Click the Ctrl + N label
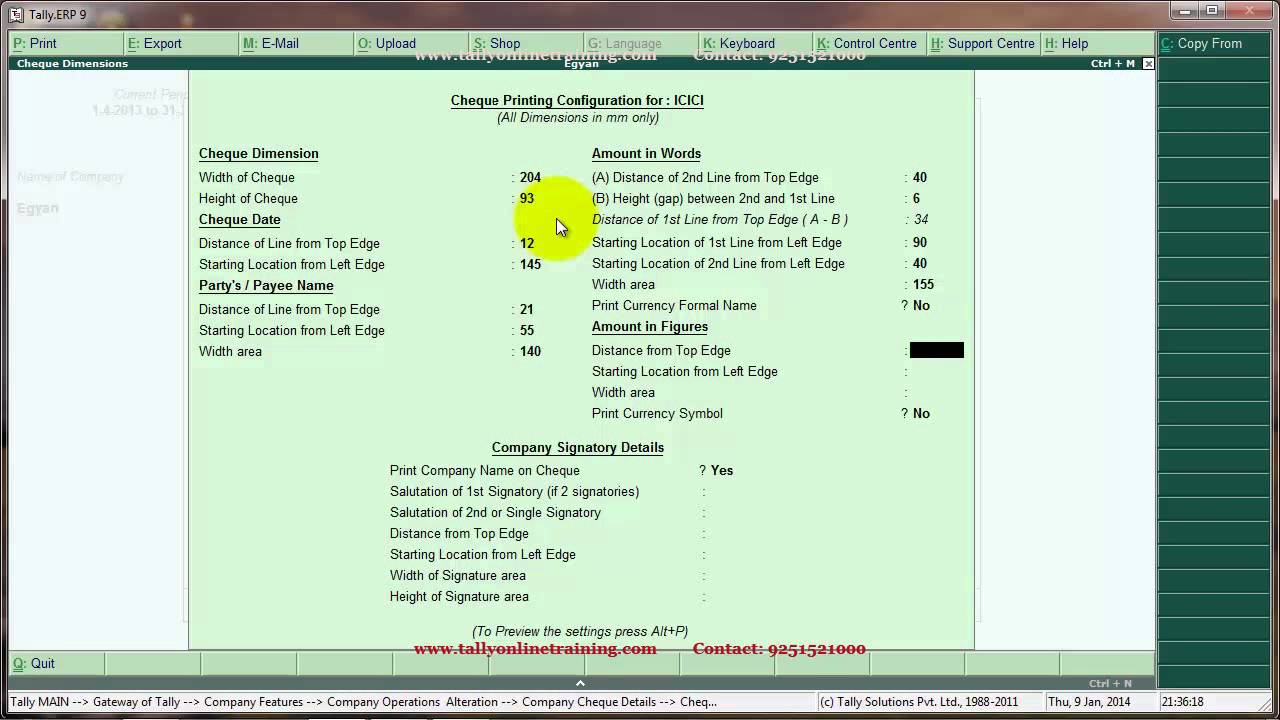This screenshot has width=1280, height=720. [x=1111, y=683]
